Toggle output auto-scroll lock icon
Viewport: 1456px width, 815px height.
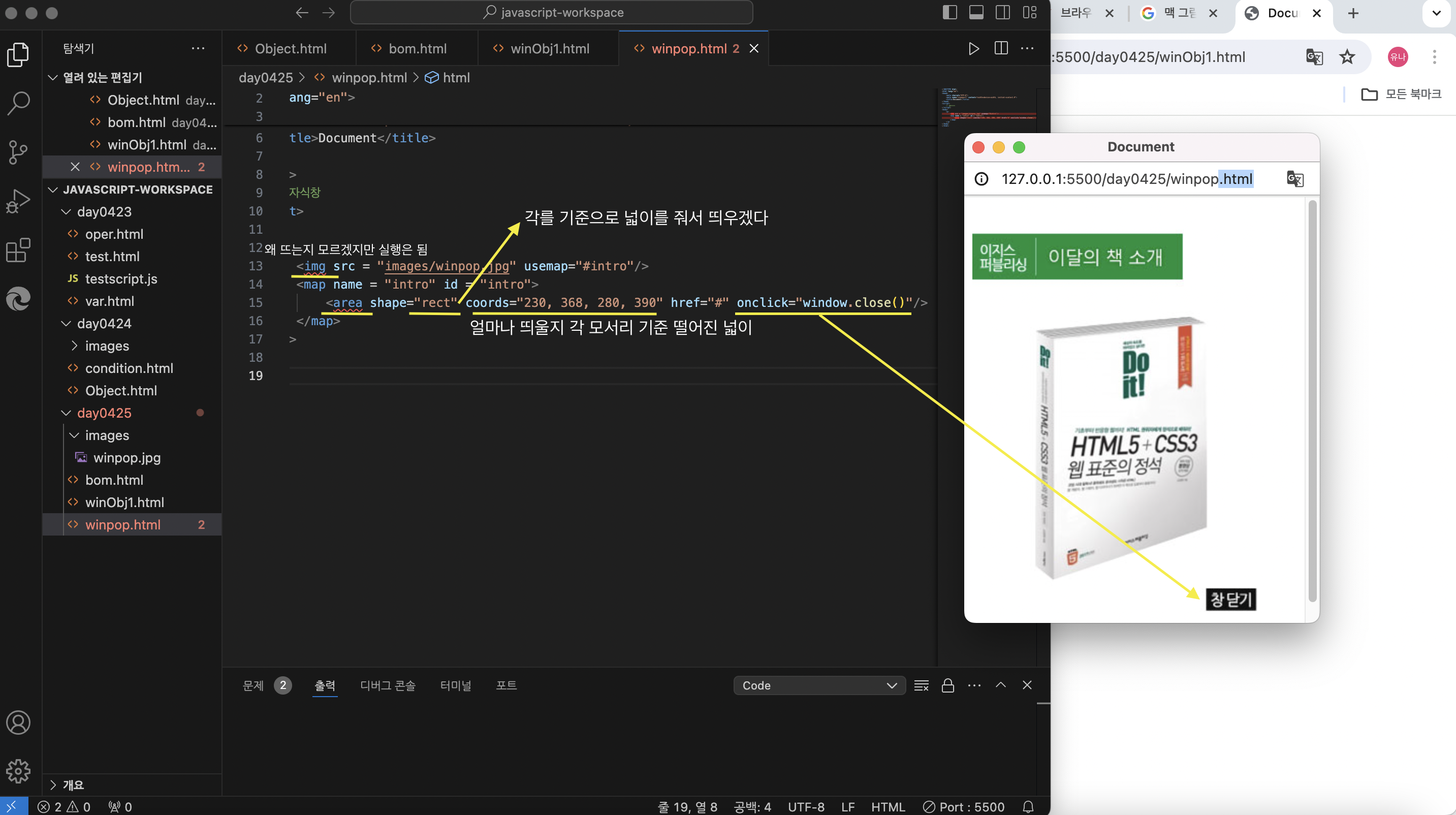(x=948, y=685)
